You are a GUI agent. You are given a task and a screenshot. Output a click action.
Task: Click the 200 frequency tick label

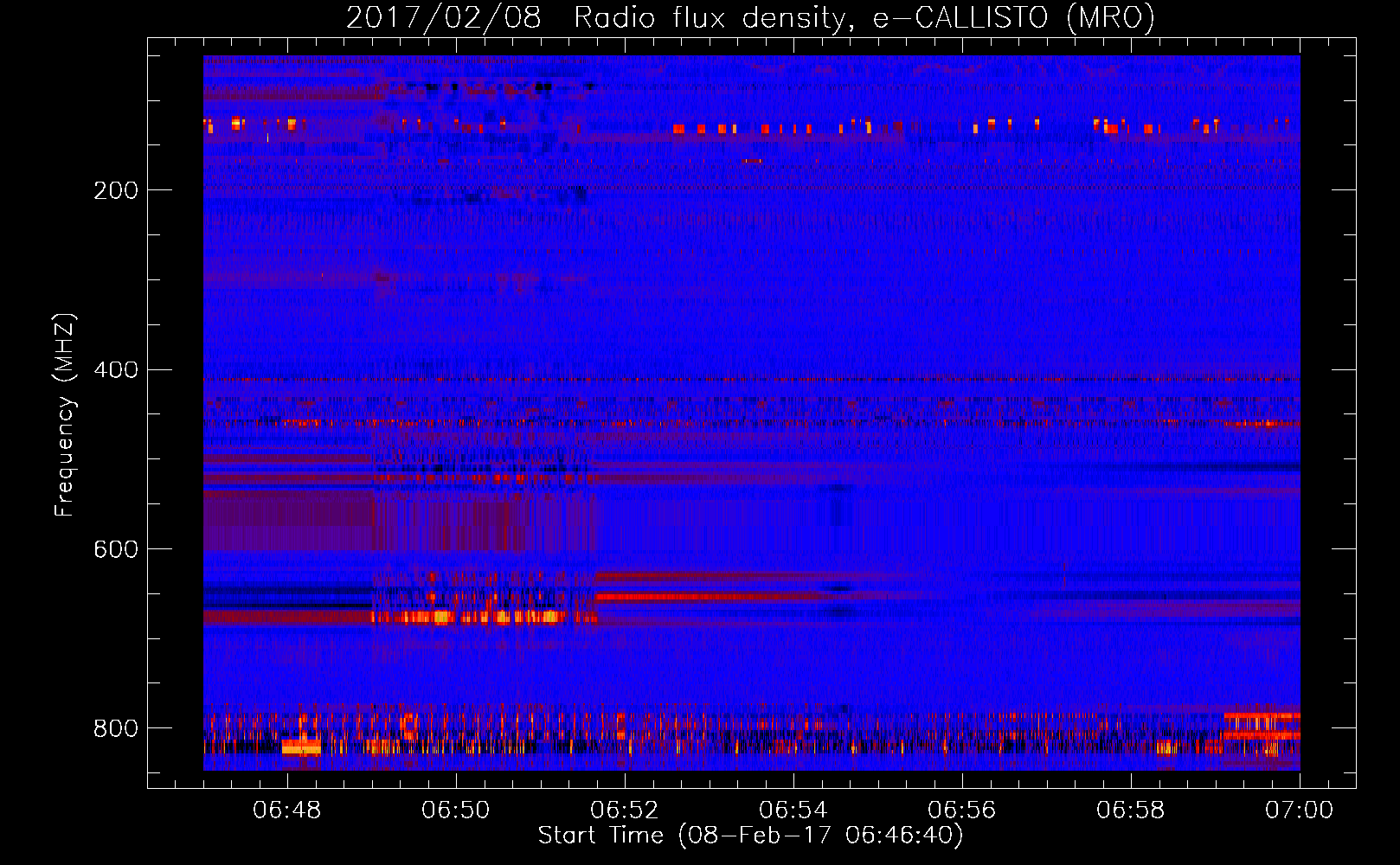pyautogui.click(x=115, y=190)
